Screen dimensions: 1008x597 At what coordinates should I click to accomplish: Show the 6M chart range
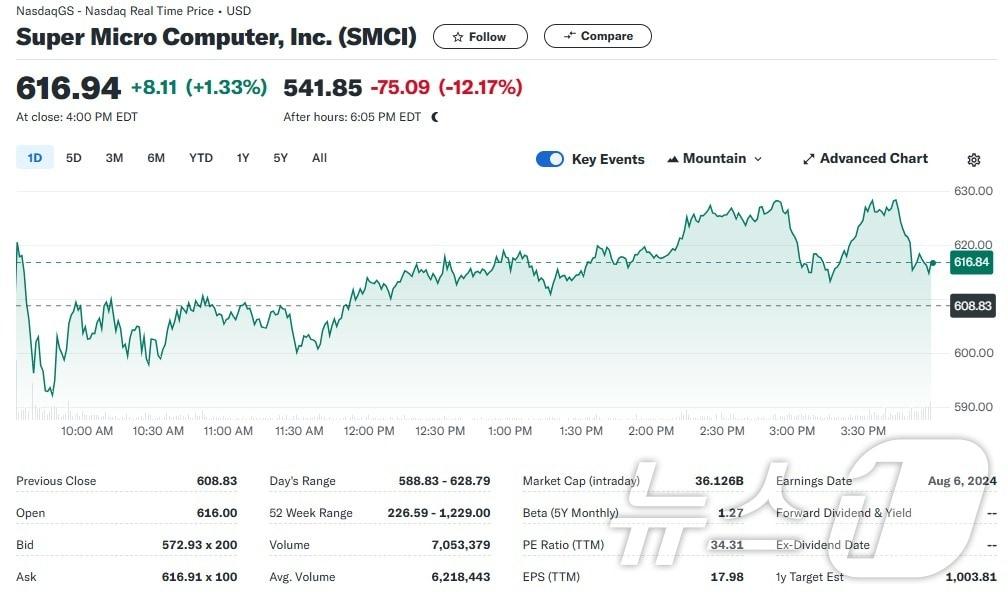coord(156,158)
